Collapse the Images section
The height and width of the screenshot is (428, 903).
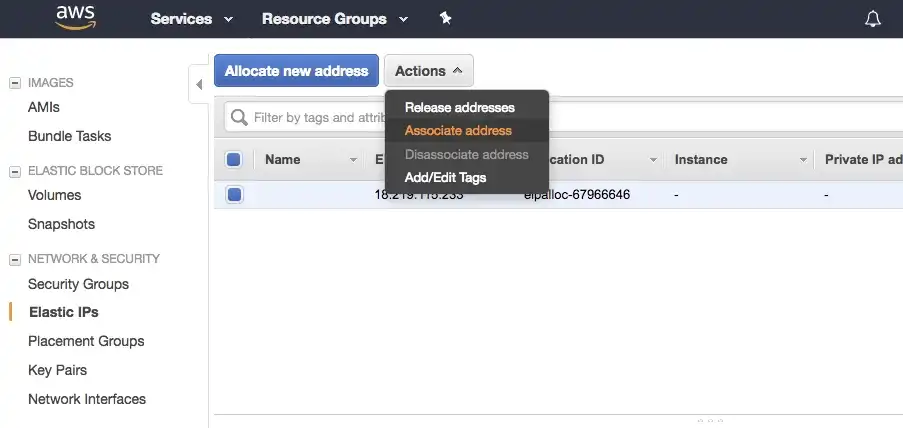pyautogui.click(x=14, y=83)
